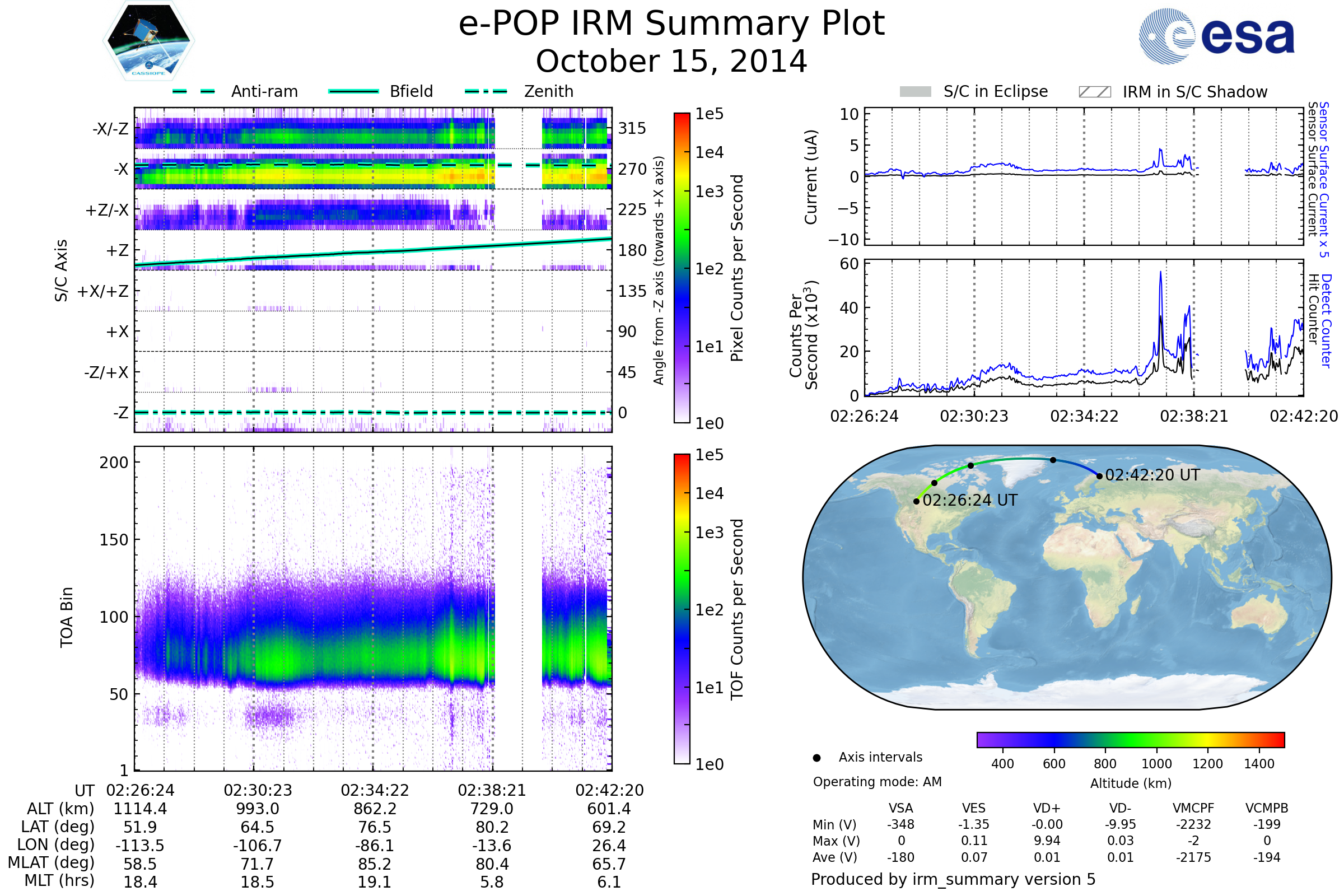Viewport: 1344px width, 896px height.
Task: Click the Produced by irm_summary version 5 text
Action: [x=953, y=879]
